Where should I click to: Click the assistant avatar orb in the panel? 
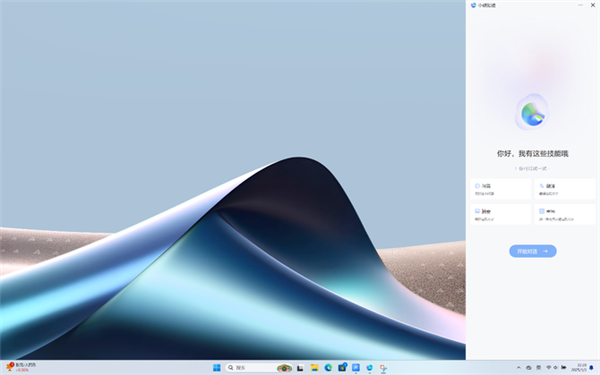(x=532, y=113)
